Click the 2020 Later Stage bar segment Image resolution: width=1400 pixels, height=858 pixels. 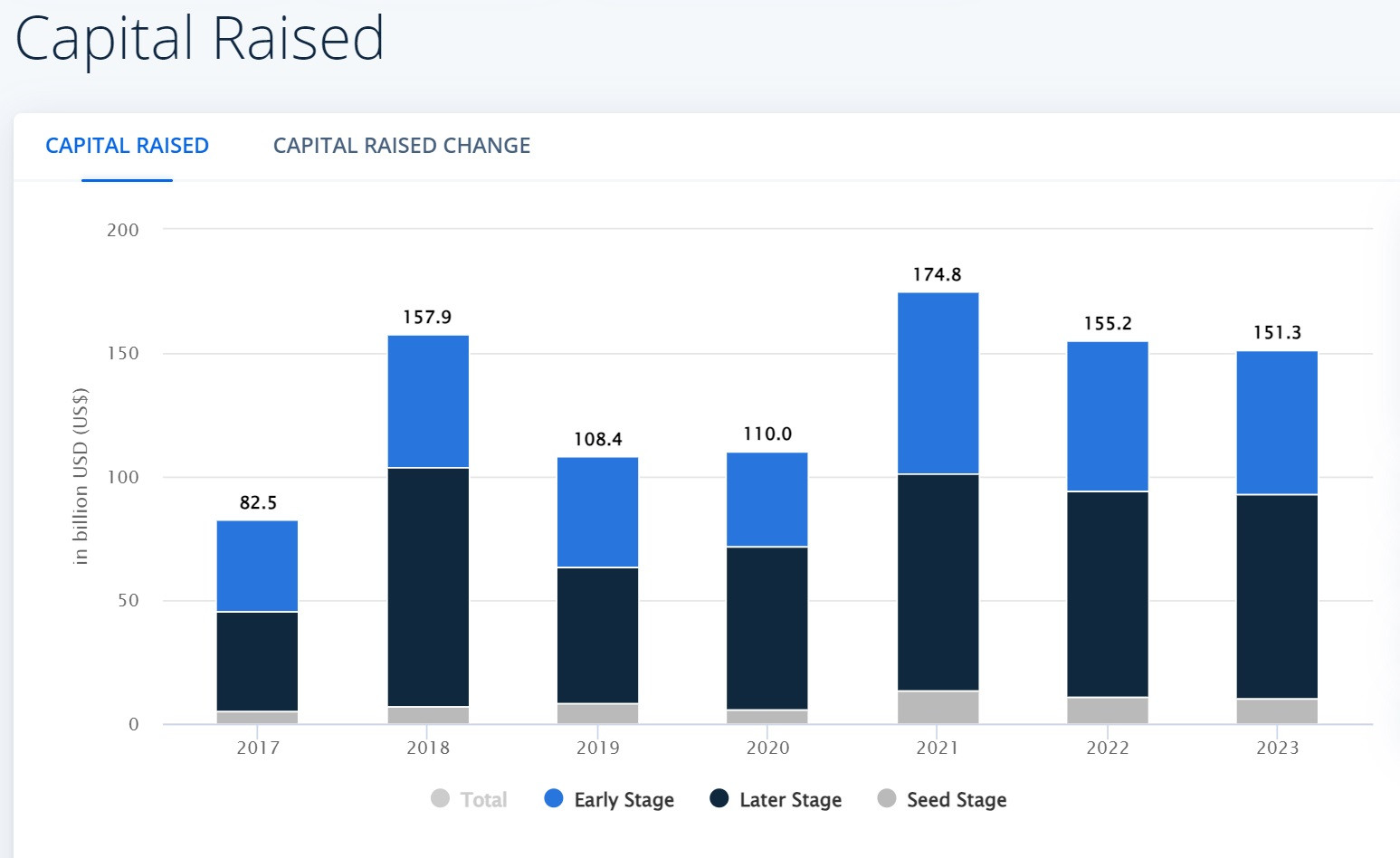click(767, 628)
